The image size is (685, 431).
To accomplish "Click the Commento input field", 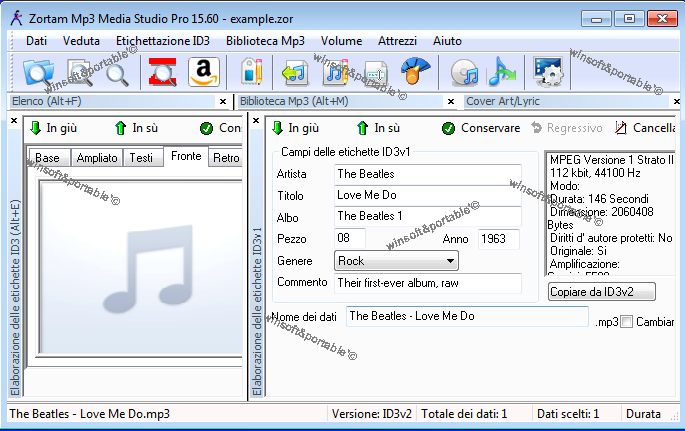I will pos(428,283).
